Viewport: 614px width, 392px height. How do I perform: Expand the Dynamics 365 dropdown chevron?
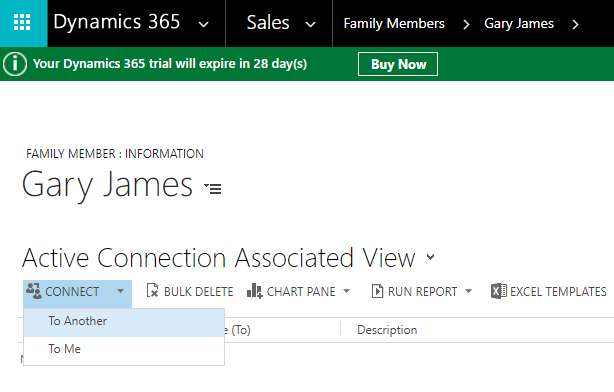(x=203, y=25)
